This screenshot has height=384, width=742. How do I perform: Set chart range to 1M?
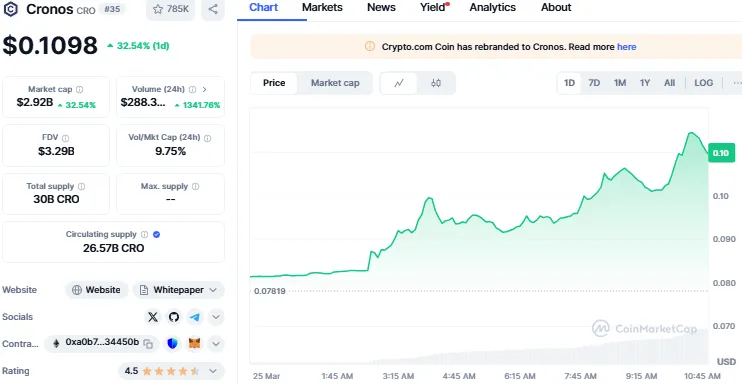click(x=620, y=83)
